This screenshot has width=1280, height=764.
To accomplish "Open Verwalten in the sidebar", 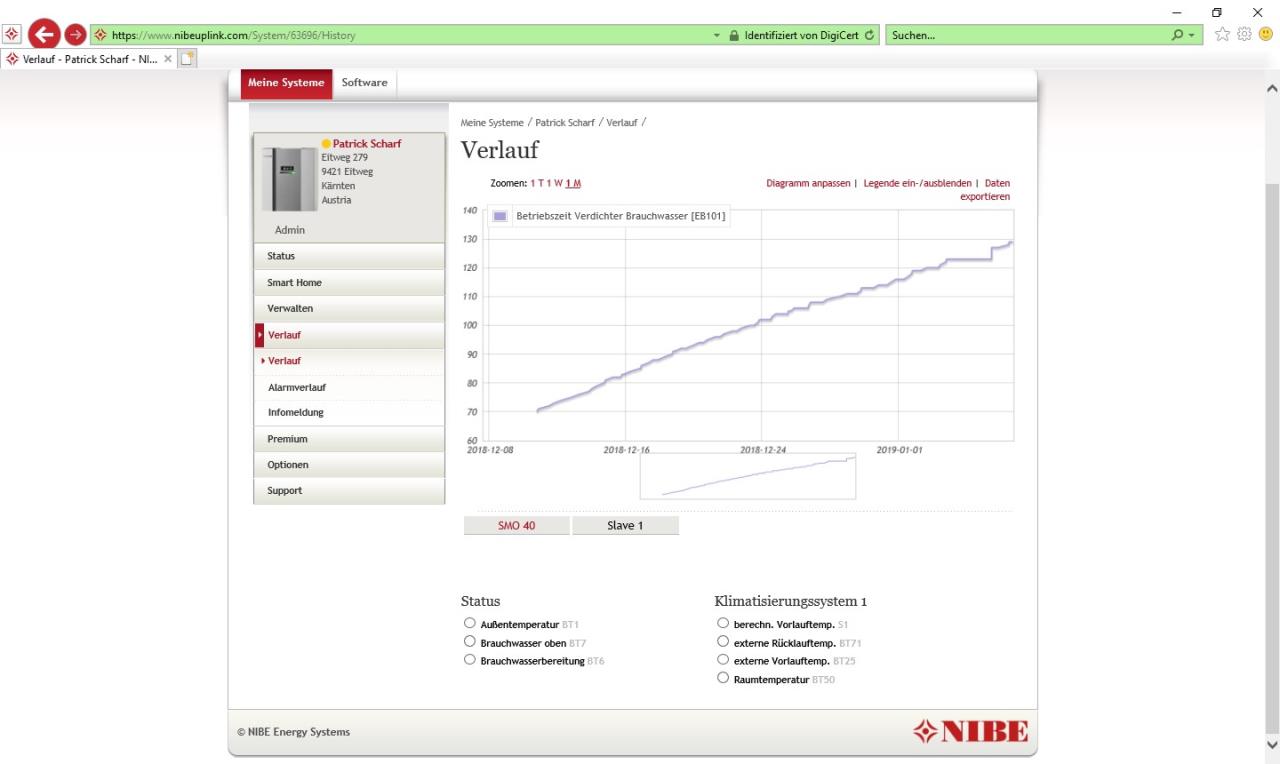I will [349, 309].
